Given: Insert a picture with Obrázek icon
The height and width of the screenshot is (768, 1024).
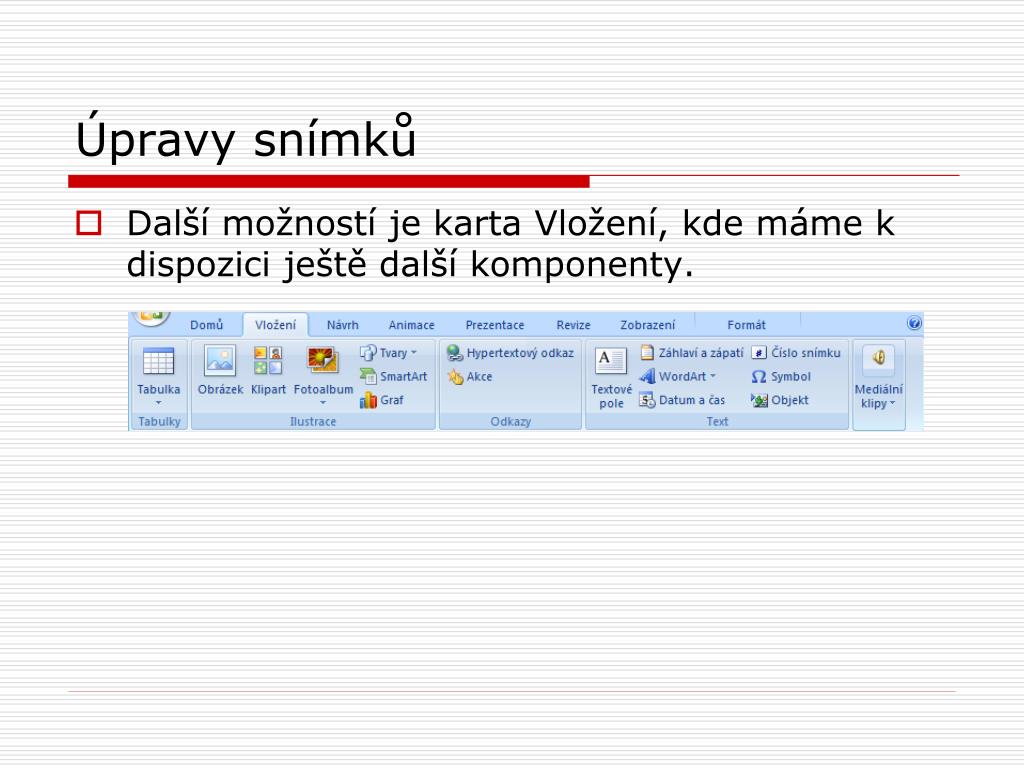Looking at the screenshot, I should coord(220,361).
